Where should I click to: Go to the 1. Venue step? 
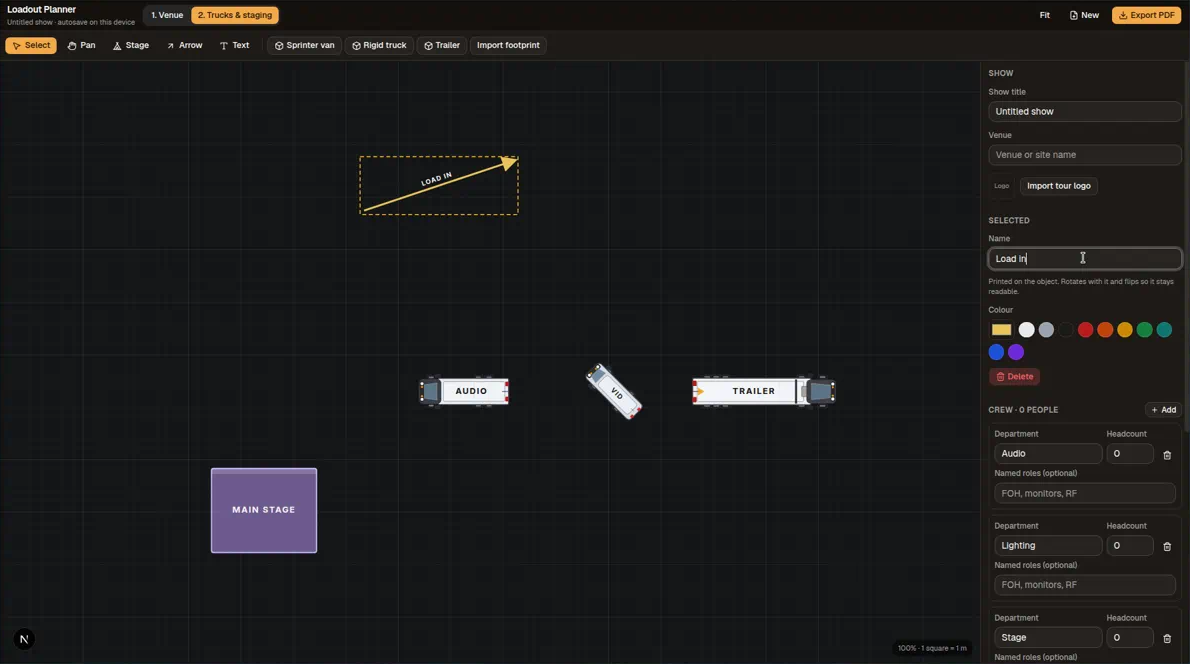167,15
